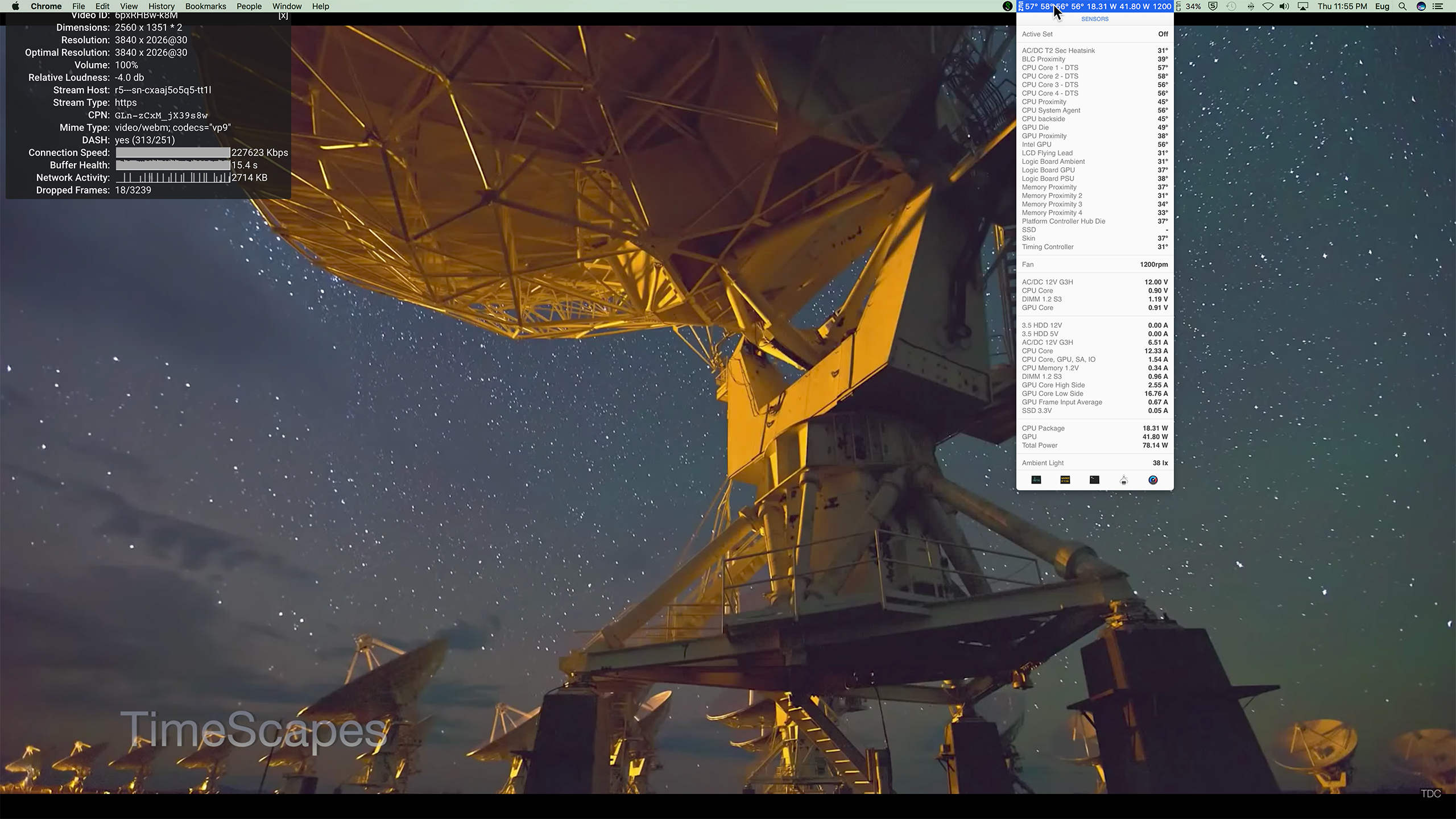Click the Apple logo menu
Screen dimensions: 1456x819
coord(15,6)
